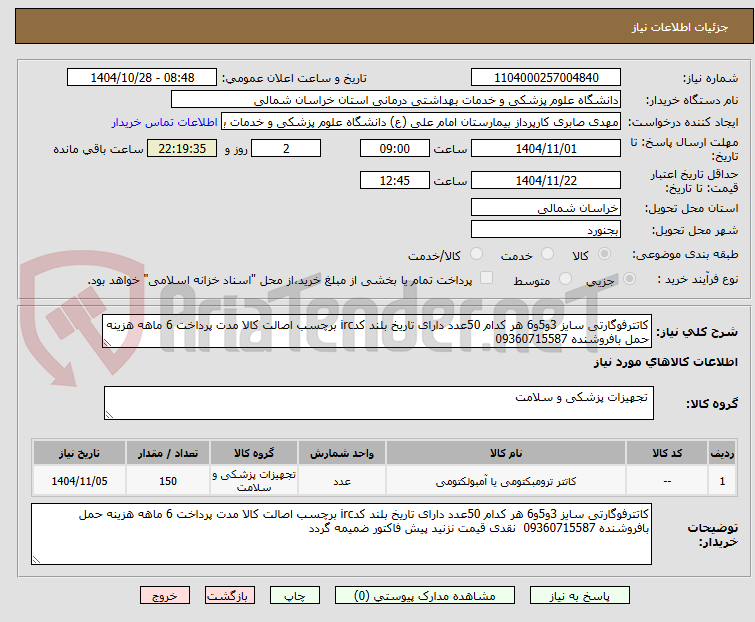This screenshot has height=622, width=755.
Task: Select the متوسط purchase type radio
Action: coord(565,279)
